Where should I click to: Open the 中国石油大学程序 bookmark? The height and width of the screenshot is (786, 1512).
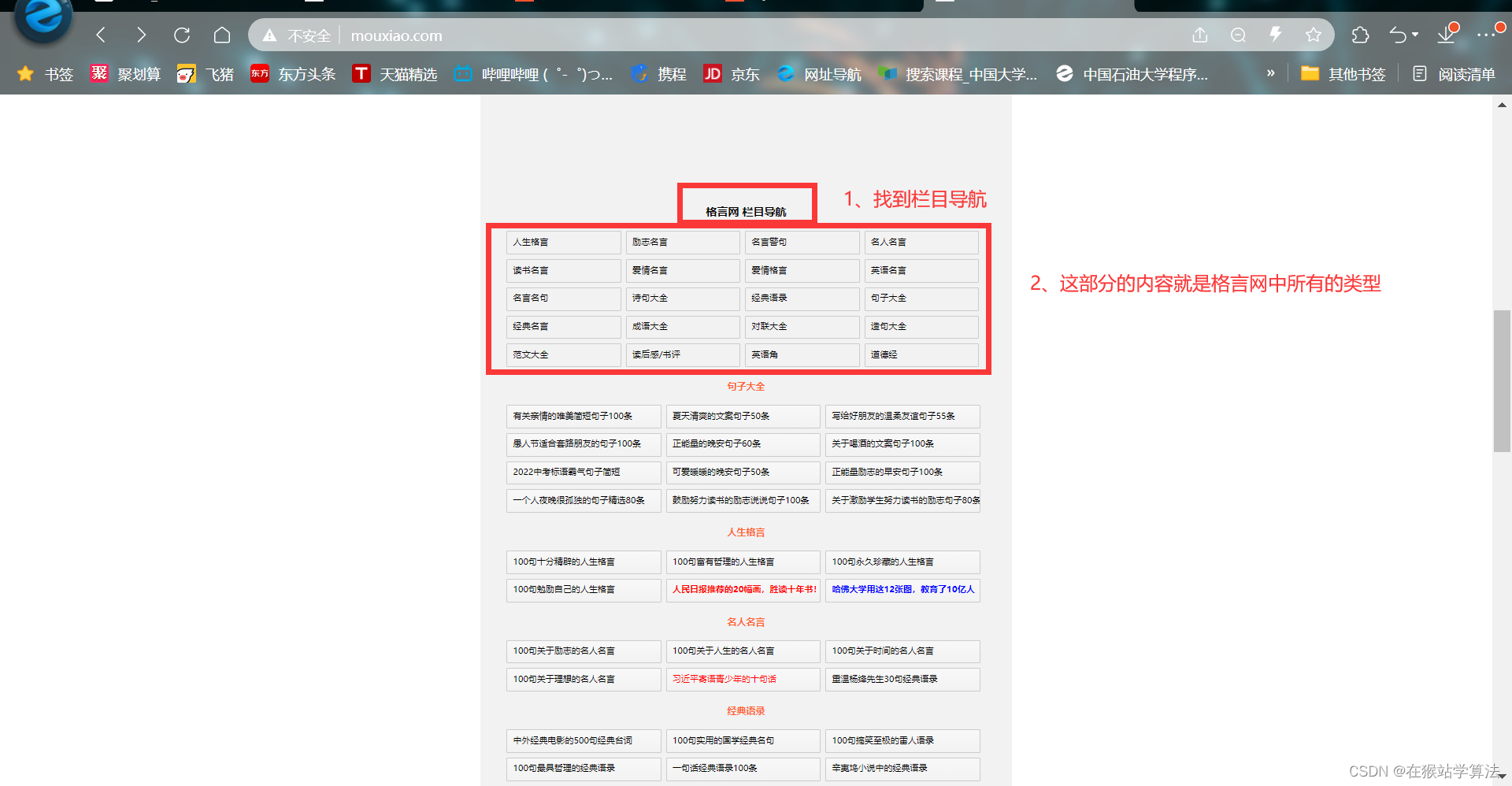(x=1132, y=74)
